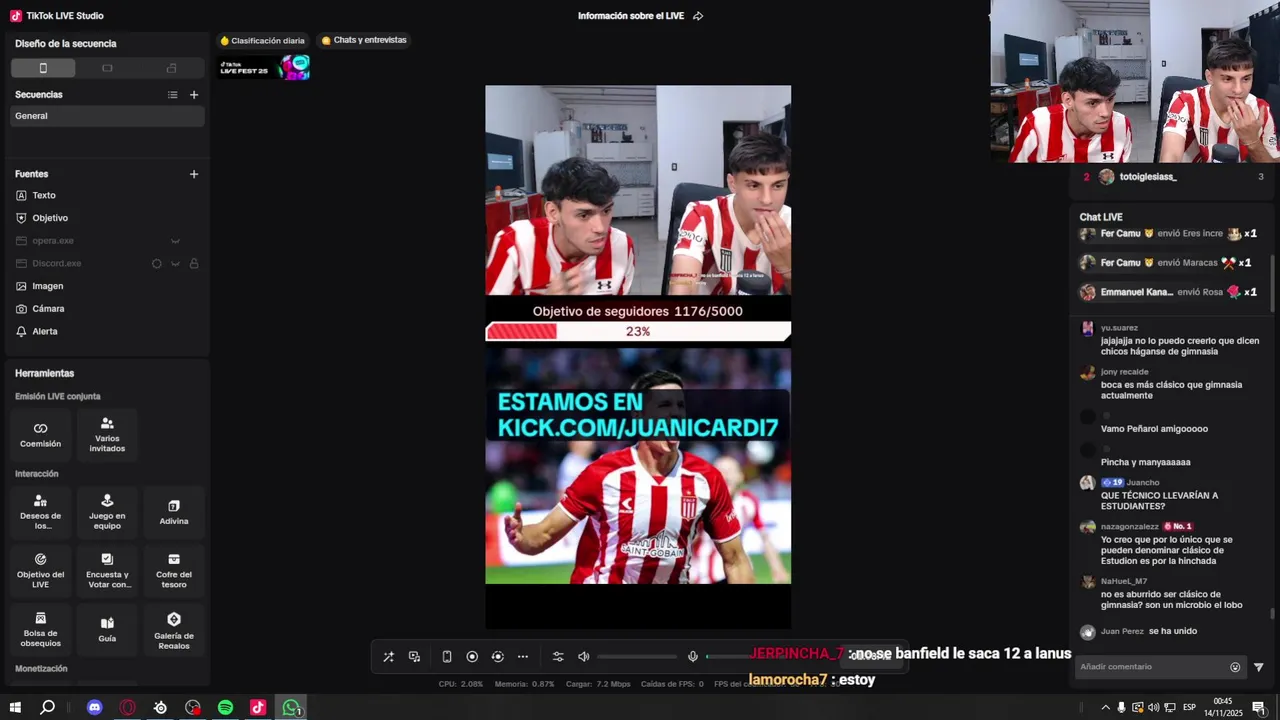Open the audio mixer settings icon
The height and width of the screenshot is (720, 1280).
click(x=558, y=657)
